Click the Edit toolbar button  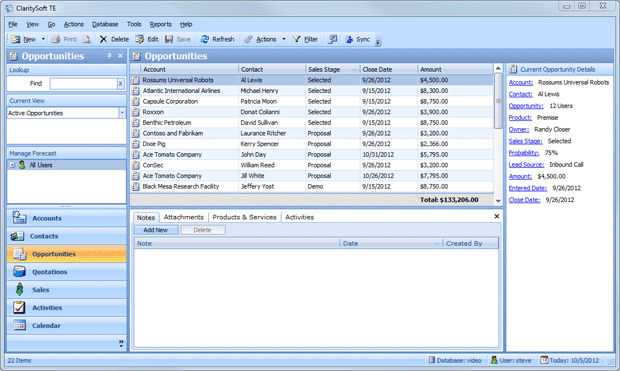pyautogui.click(x=147, y=39)
